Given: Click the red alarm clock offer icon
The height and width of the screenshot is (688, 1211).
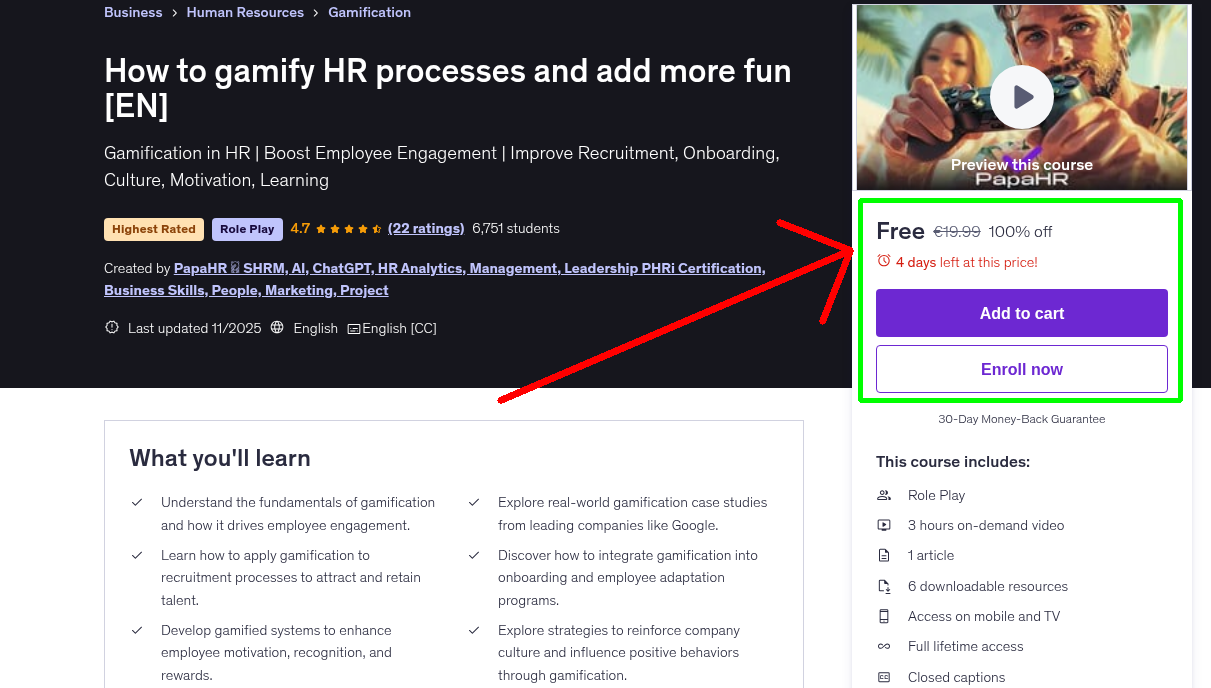Looking at the screenshot, I should (x=885, y=261).
